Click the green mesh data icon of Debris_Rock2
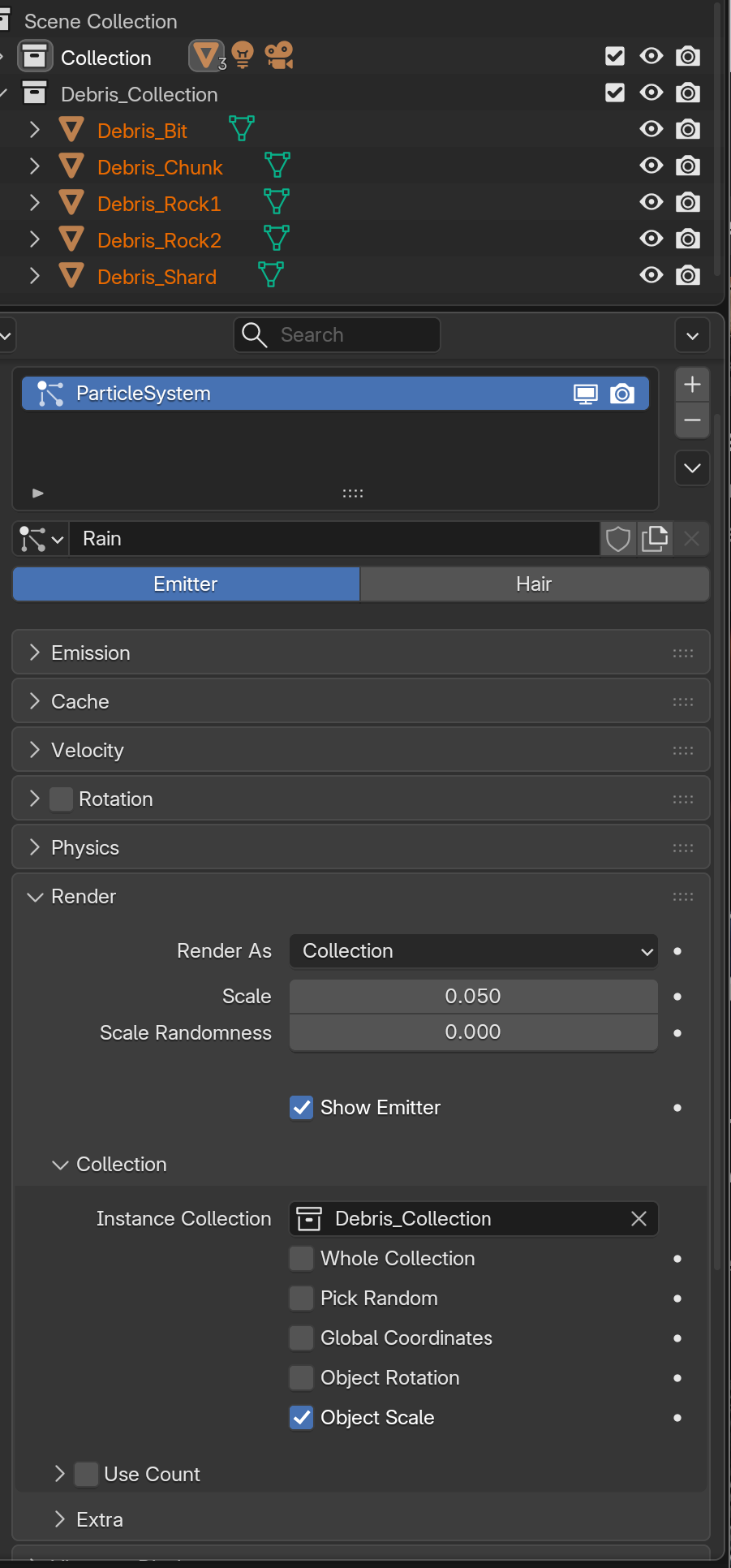Image resolution: width=731 pixels, height=1568 pixels. point(277,238)
